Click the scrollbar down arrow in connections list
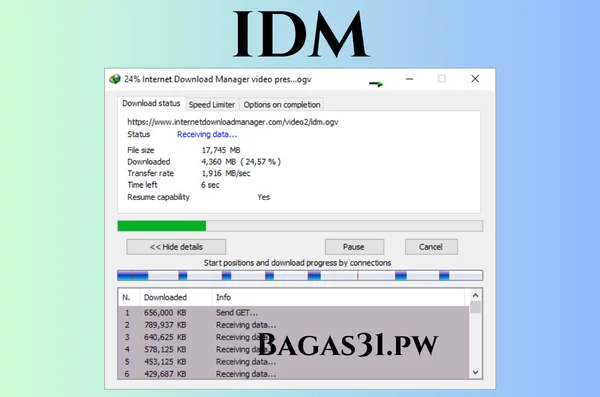Screen dimensions: 600x397 (476, 372)
